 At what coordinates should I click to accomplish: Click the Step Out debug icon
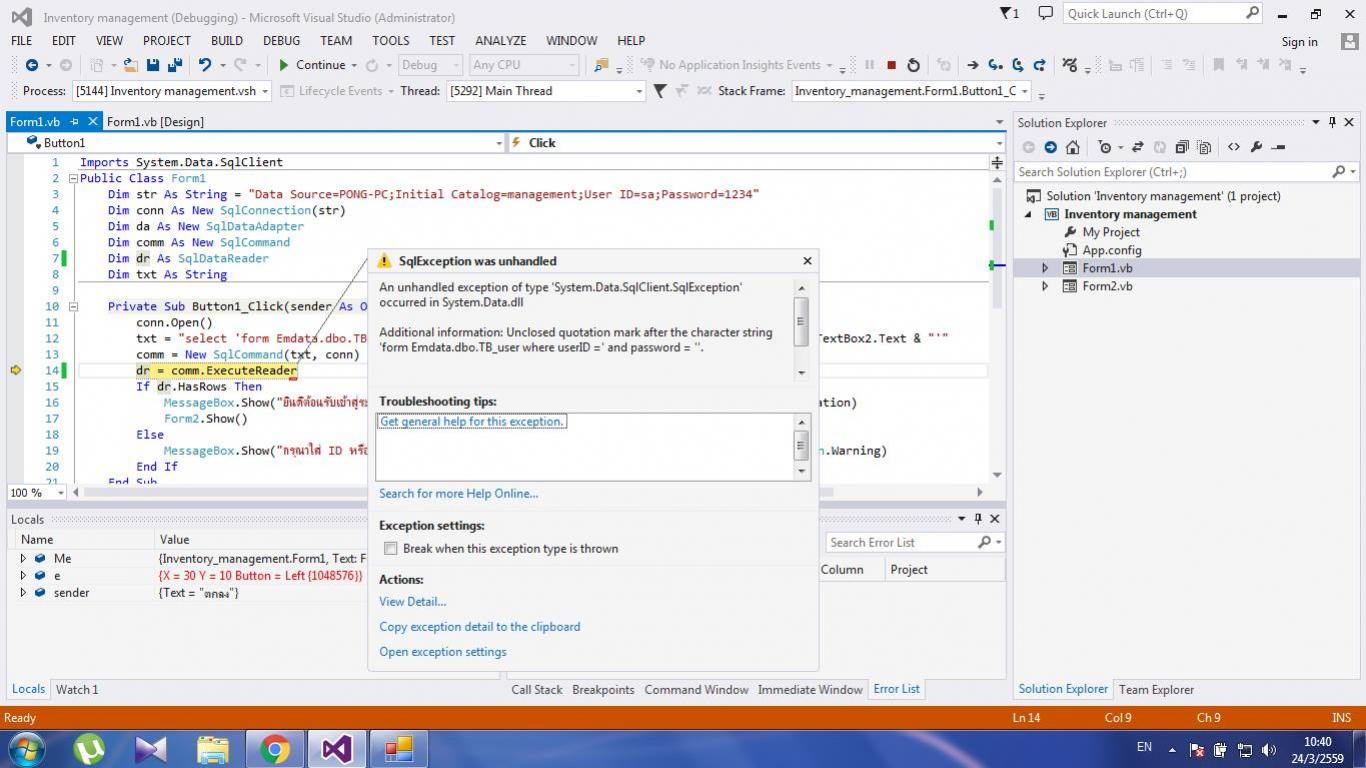pos(1039,65)
